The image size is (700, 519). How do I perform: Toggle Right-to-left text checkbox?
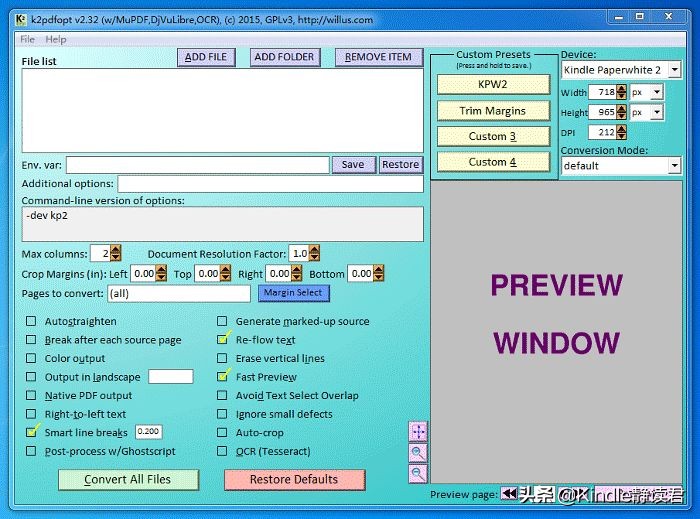pos(31,414)
